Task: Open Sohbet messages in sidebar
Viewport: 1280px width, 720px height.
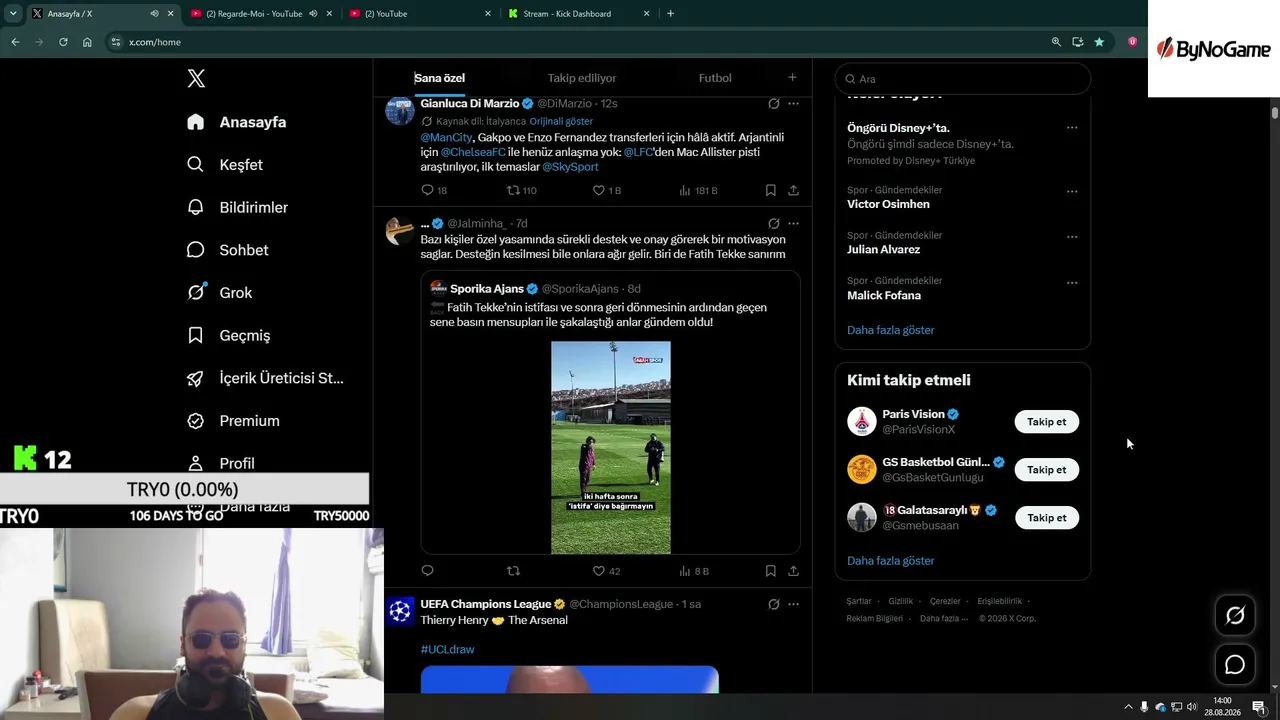Action: pyautogui.click(x=227, y=250)
